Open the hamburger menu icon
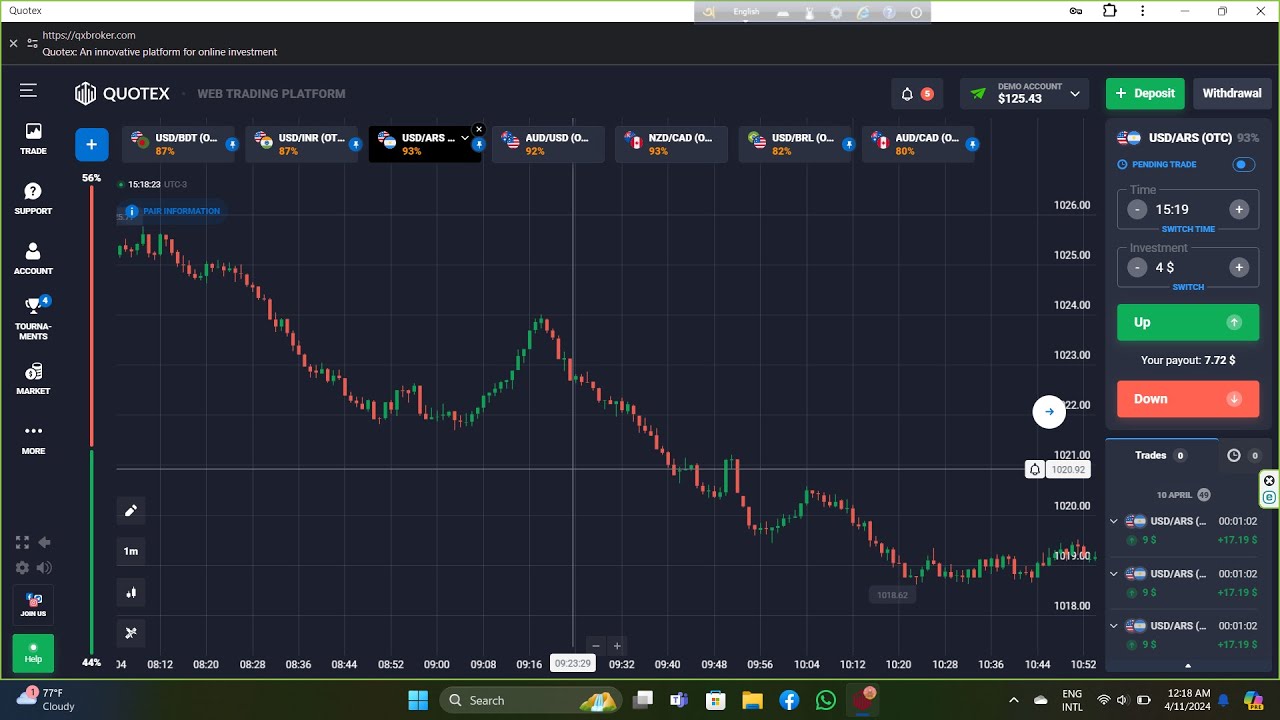 click(x=28, y=91)
